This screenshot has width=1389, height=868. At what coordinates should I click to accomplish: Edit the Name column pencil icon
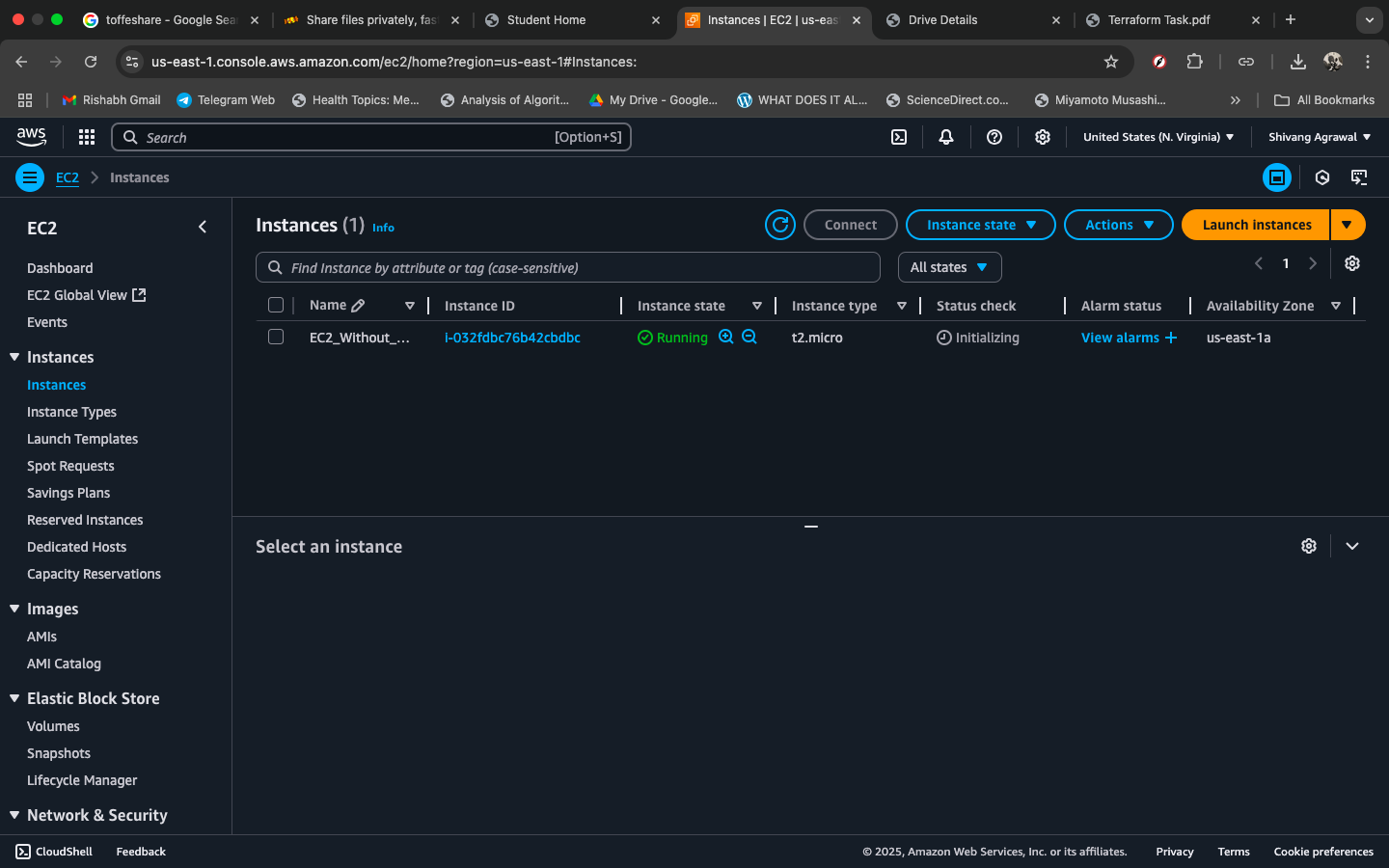(x=358, y=306)
